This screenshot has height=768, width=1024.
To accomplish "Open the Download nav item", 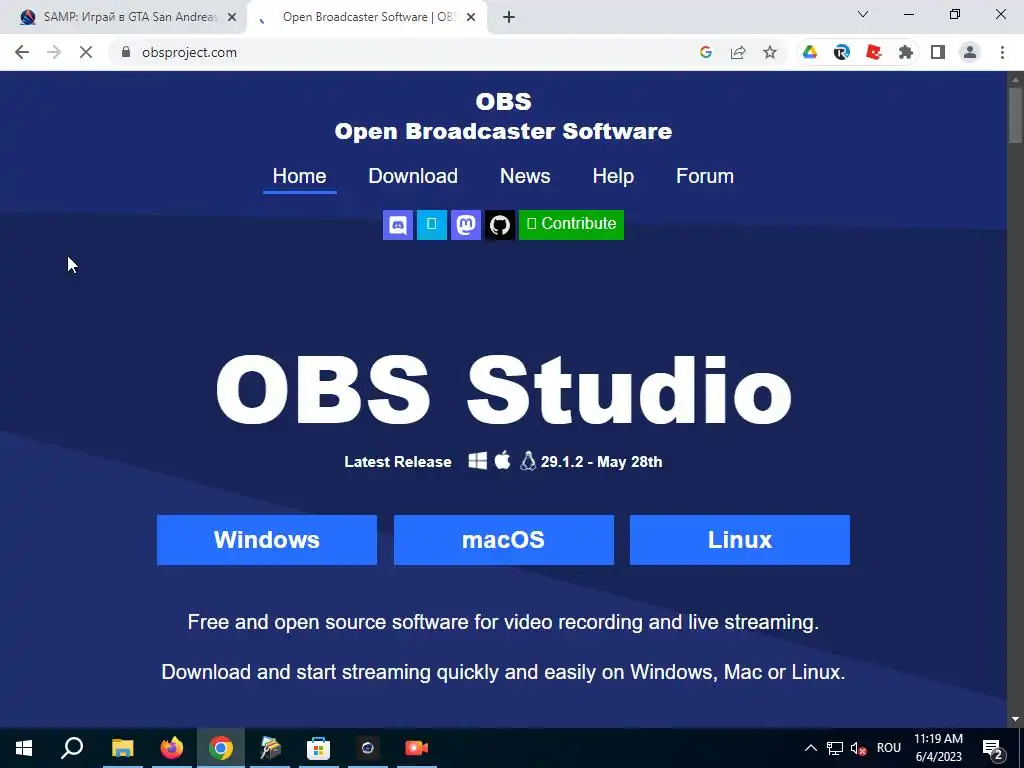I will (x=413, y=176).
